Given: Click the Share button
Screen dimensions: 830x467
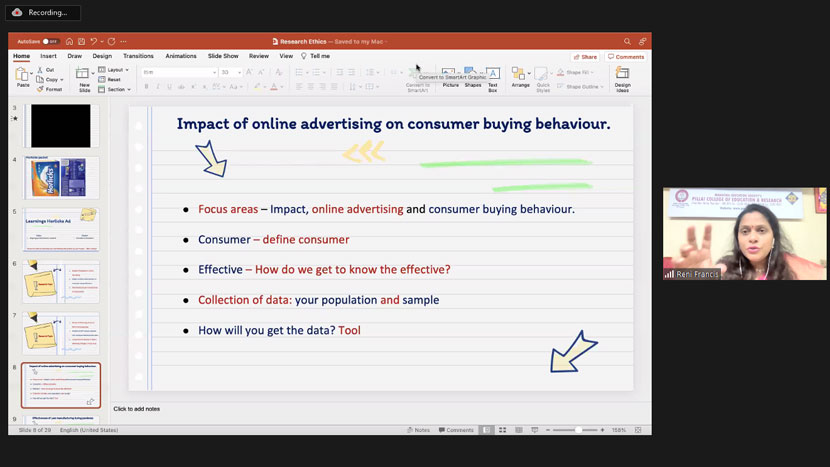Looking at the screenshot, I should coord(585,57).
